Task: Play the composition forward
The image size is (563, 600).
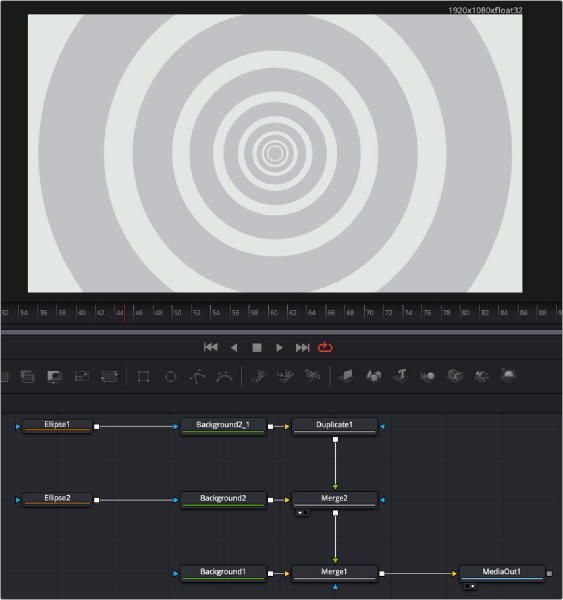Action: (x=279, y=347)
